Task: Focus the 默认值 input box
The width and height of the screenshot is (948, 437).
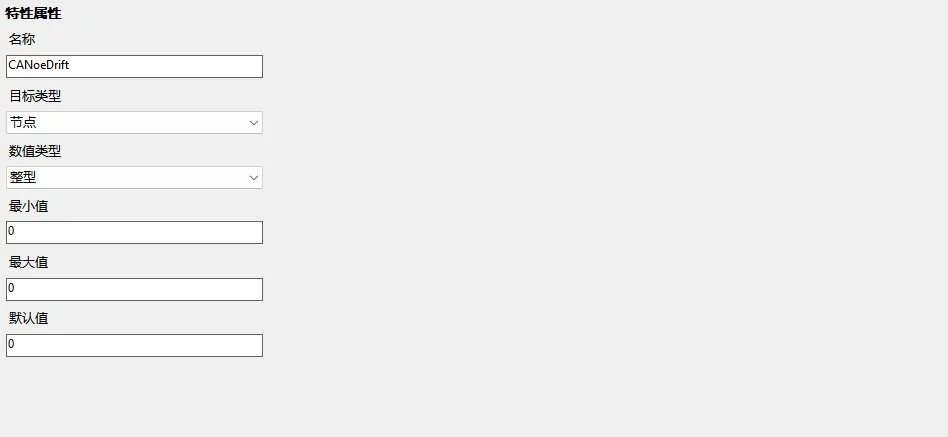Action: 134,345
